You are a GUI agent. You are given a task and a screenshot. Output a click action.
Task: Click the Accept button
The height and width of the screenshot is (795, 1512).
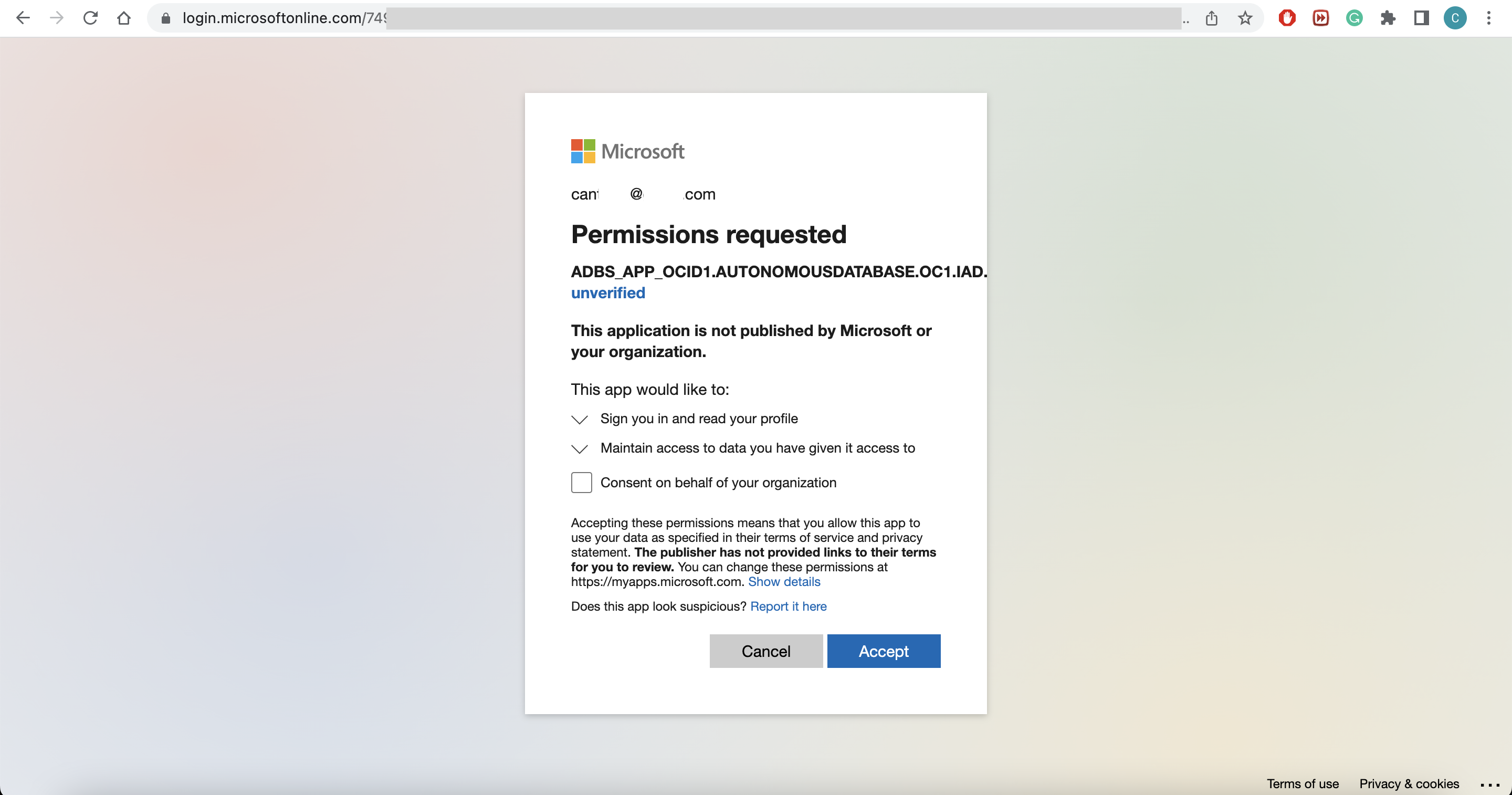(x=884, y=651)
